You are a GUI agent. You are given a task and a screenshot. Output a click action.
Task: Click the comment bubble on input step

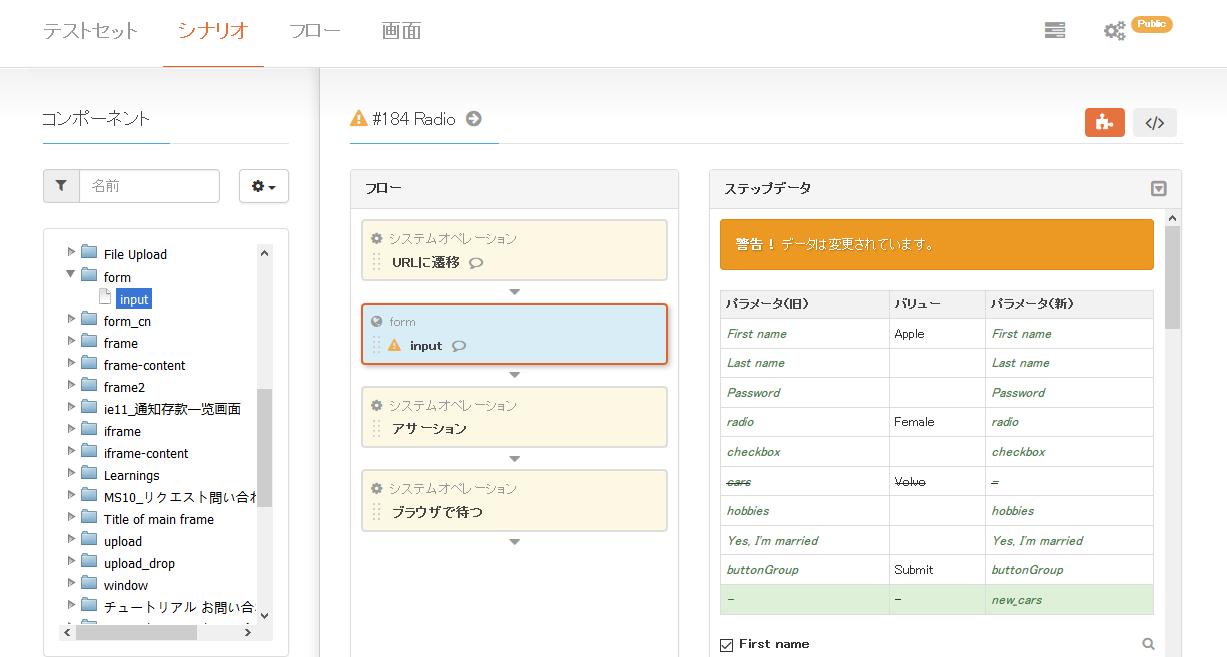459,346
